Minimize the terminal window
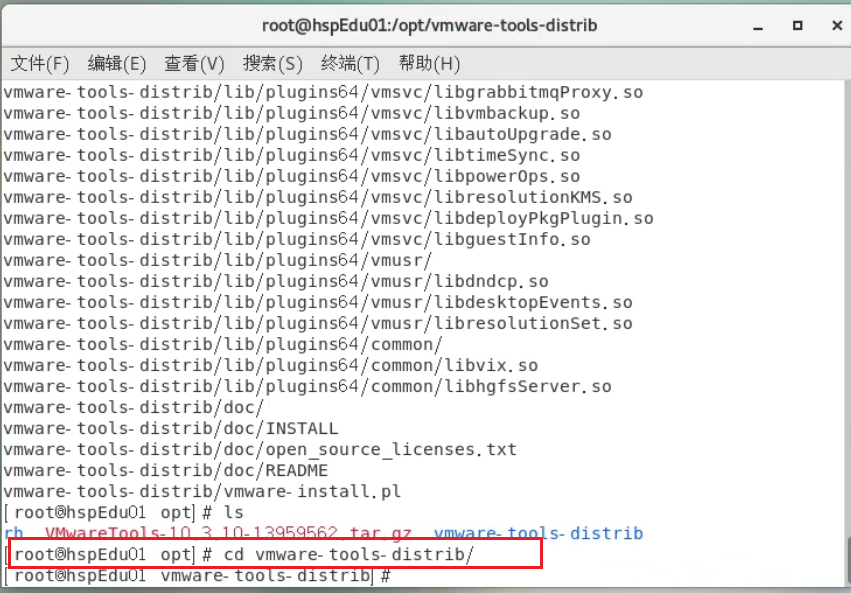Image resolution: width=851 pixels, height=593 pixels. [x=758, y=26]
